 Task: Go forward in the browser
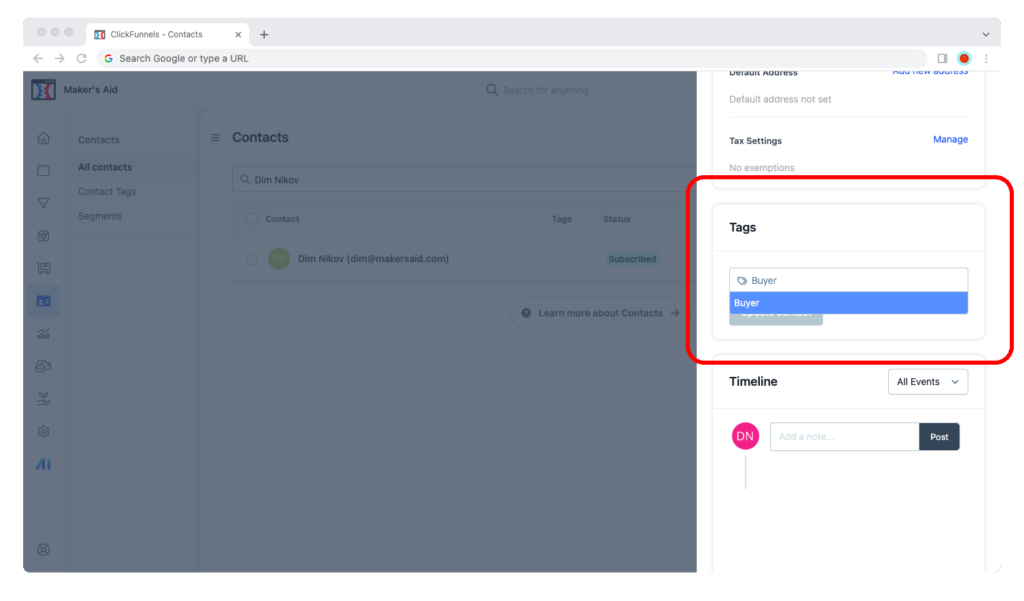click(x=60, y=58)
